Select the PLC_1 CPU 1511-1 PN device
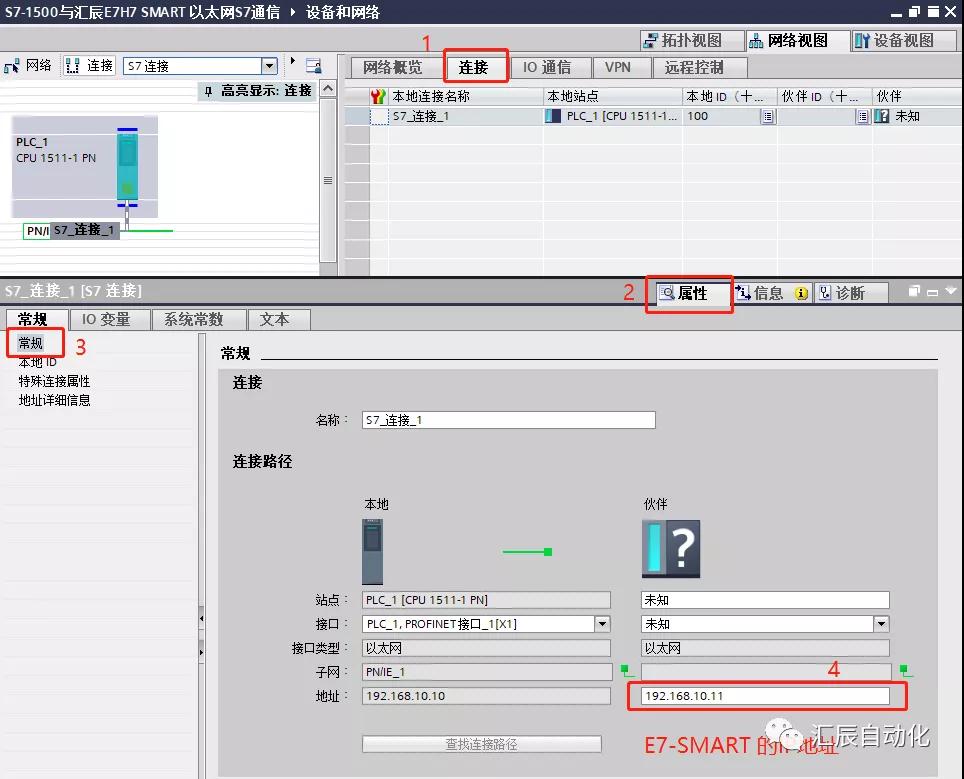The image size is (964, 779). point(85,167)
